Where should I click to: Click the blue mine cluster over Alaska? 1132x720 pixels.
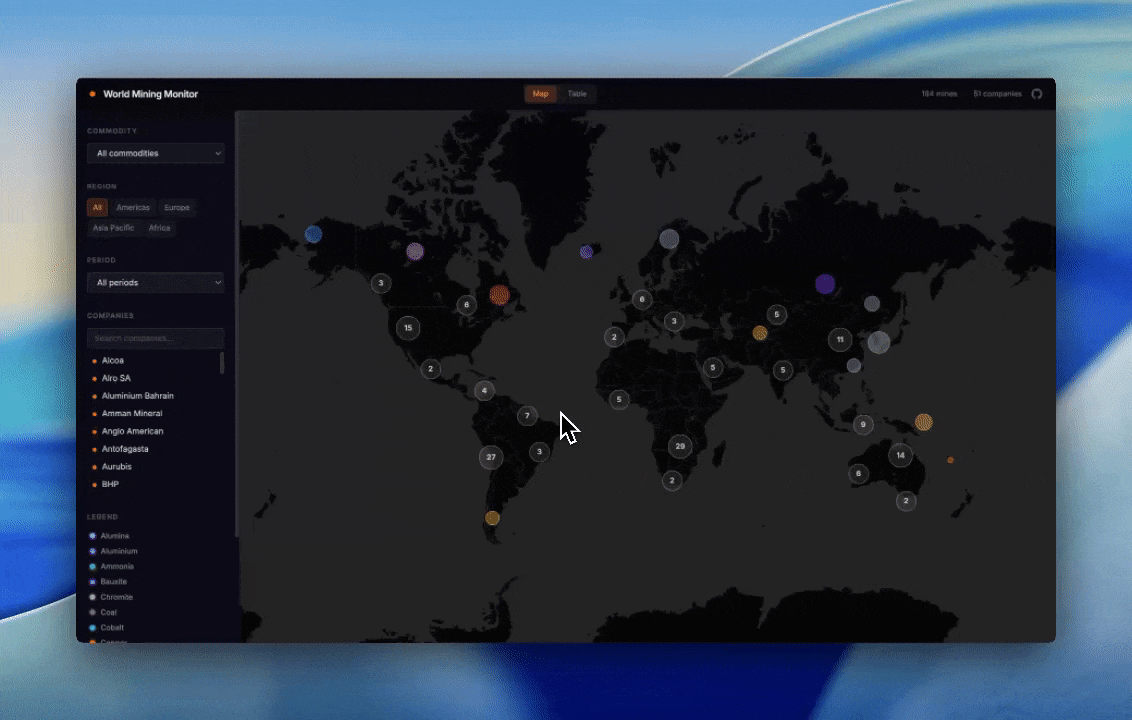[x=313, y=233]
